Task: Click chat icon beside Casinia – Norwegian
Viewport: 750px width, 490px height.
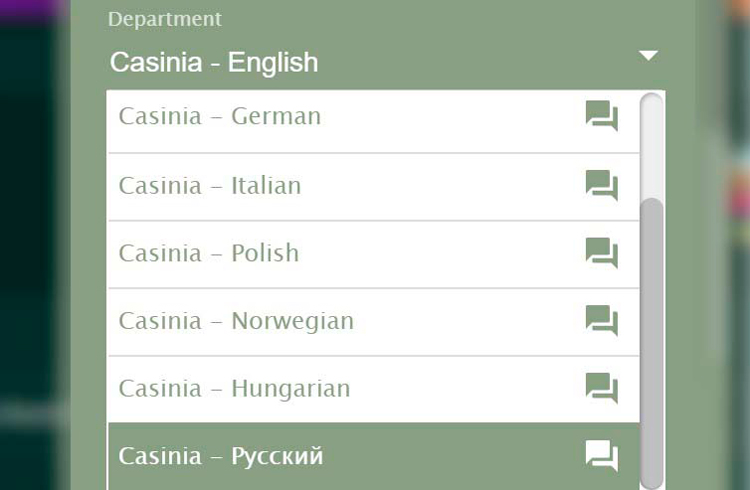Action: 601,321
